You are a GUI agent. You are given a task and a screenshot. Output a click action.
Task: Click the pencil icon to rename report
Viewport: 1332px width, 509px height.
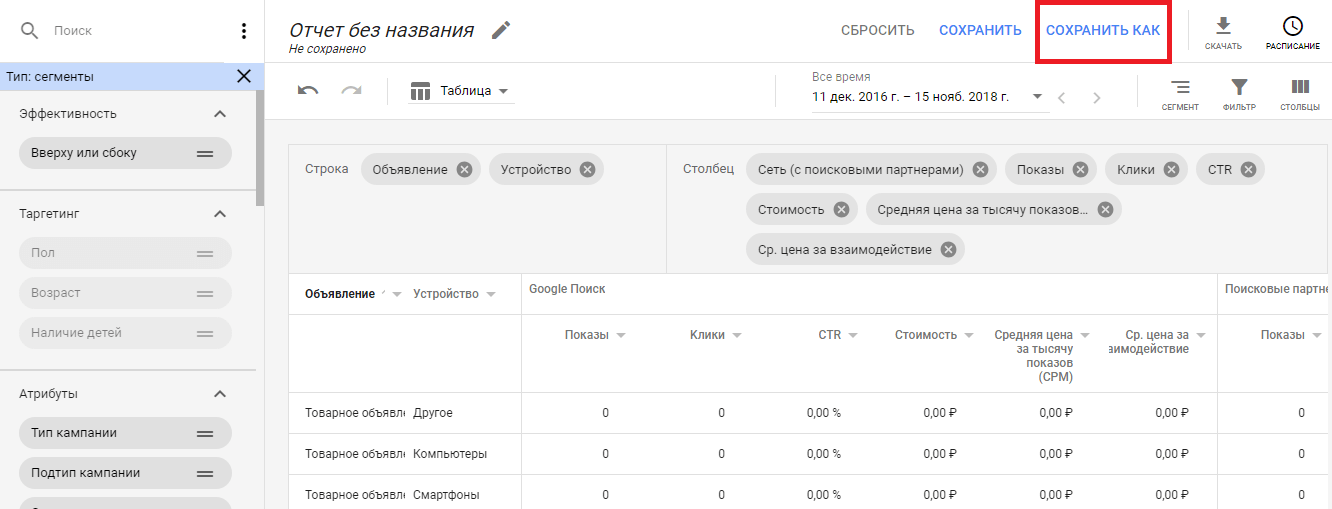point(501,30)
